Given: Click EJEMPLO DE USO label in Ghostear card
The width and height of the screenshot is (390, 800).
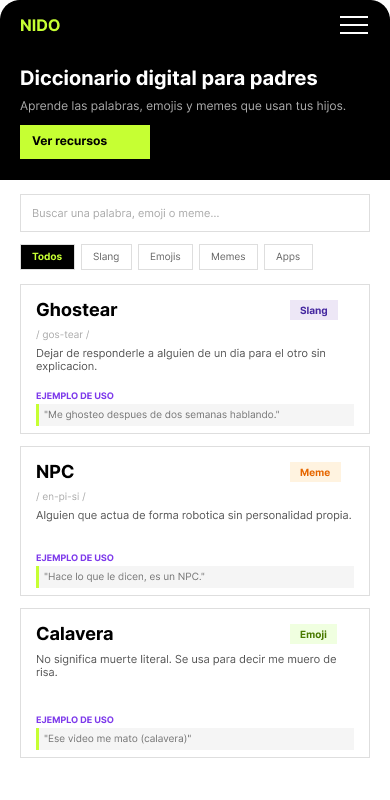Looking at the screenshot, I should point(75,396).
